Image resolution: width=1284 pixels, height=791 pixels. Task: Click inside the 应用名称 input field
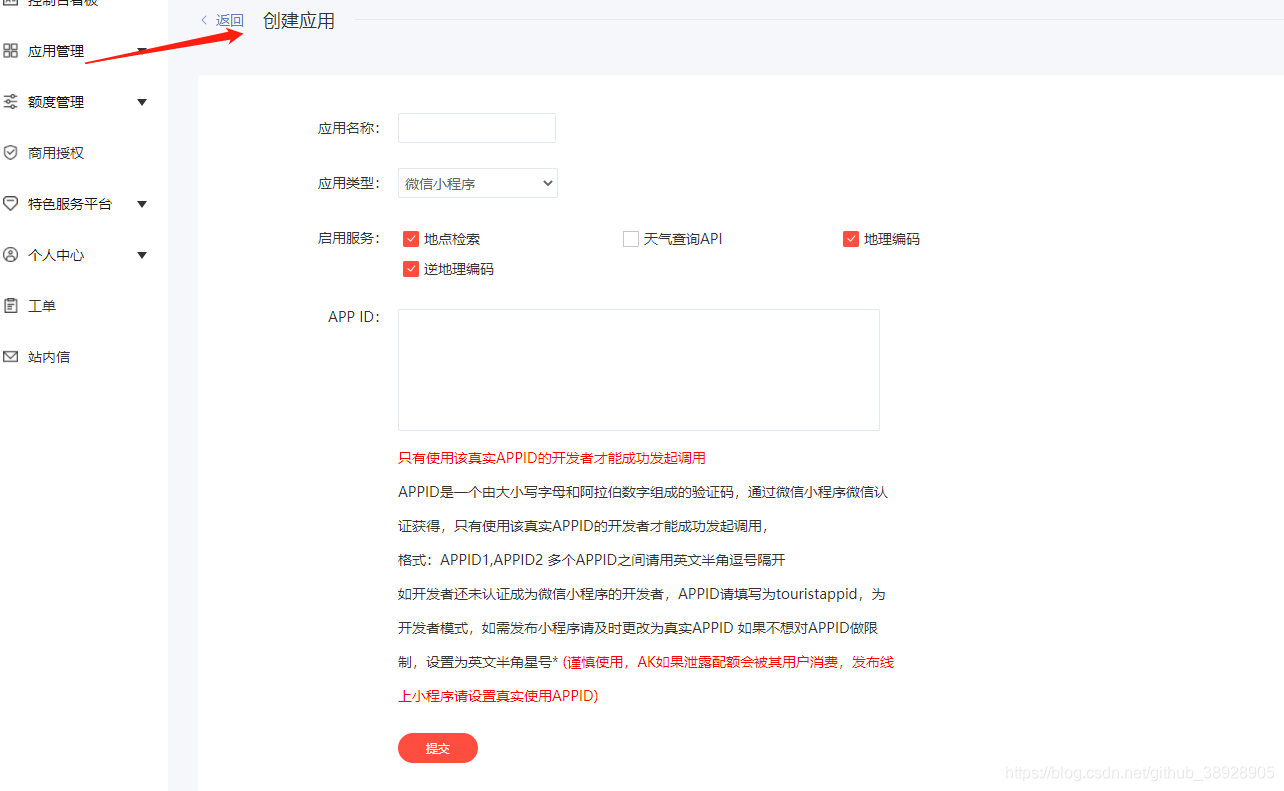(476, 127)
